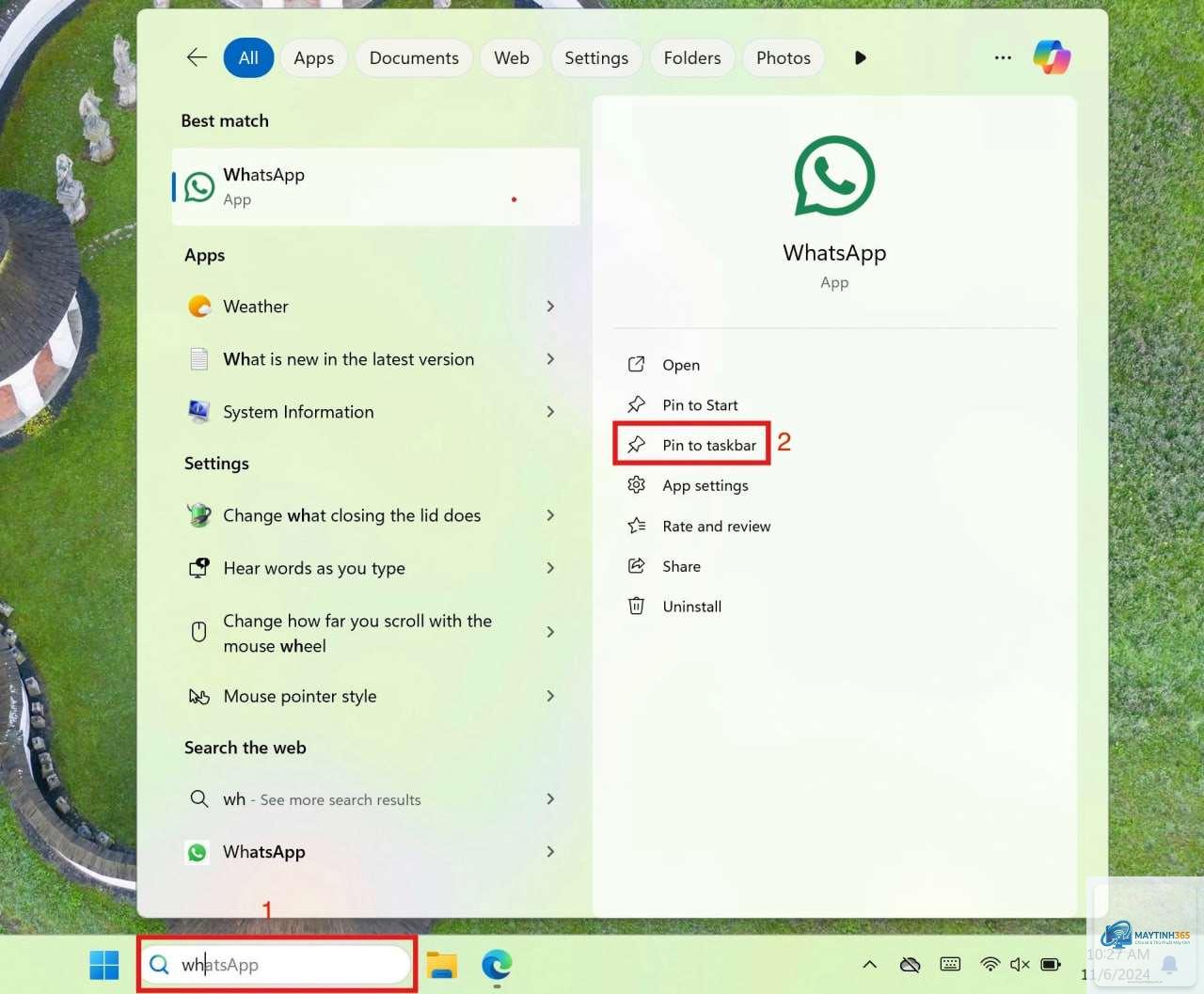Switch to the Web filter tab

[x=512, y=57]
